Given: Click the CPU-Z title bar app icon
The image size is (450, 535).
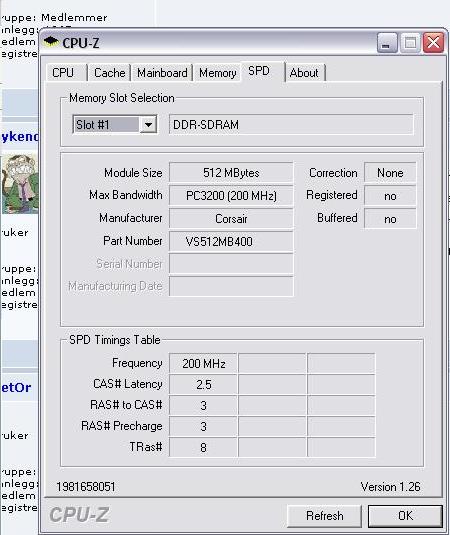Looking at the screenshot, I should [x=51, y=42].
